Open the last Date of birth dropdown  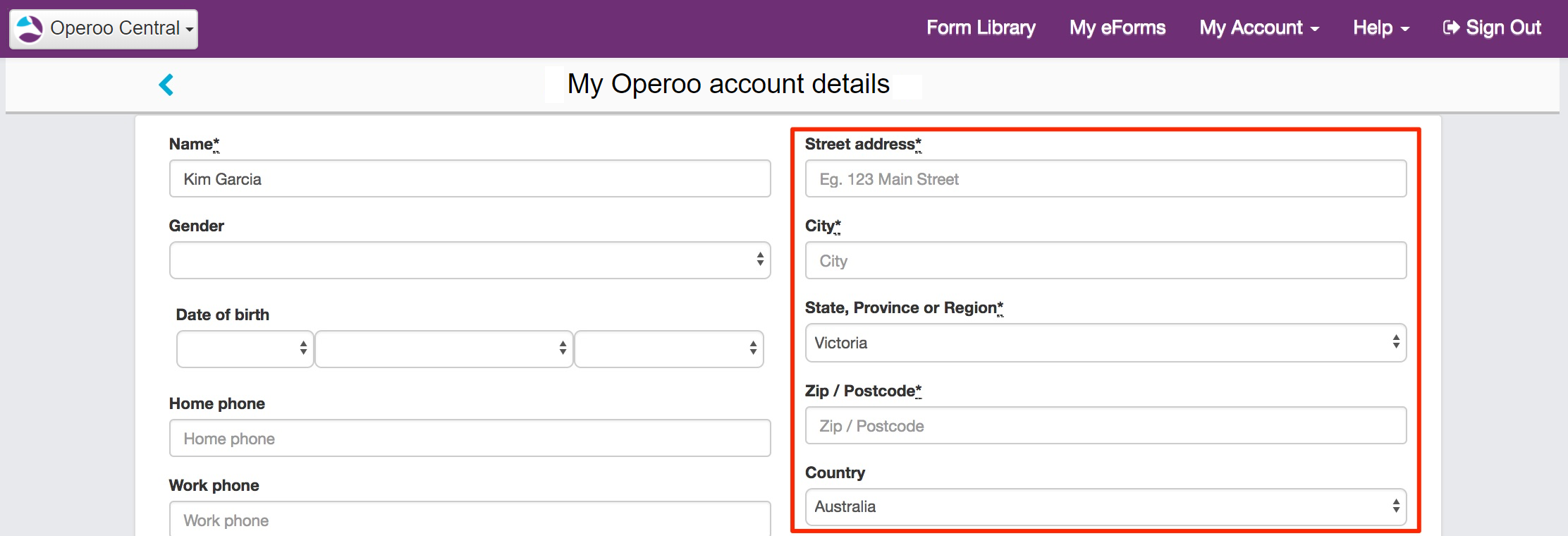coord(668,348)
